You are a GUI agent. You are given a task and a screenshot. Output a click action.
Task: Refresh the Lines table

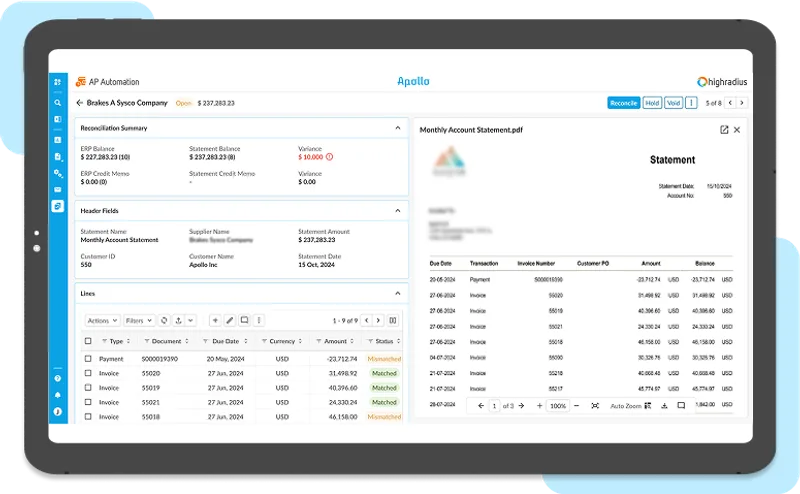click(164, 320)
